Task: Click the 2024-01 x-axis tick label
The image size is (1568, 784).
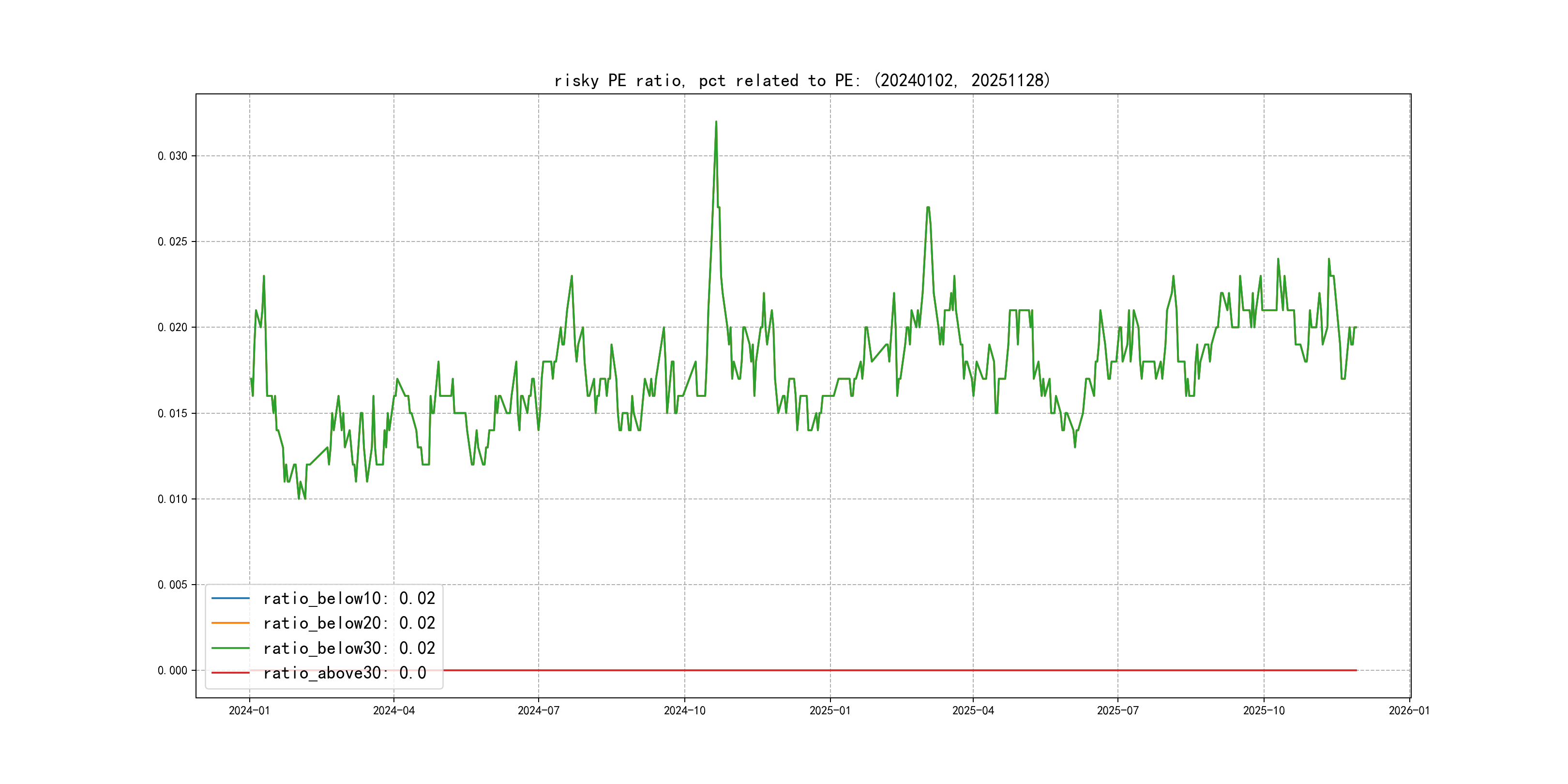Action: coord(249,710)
